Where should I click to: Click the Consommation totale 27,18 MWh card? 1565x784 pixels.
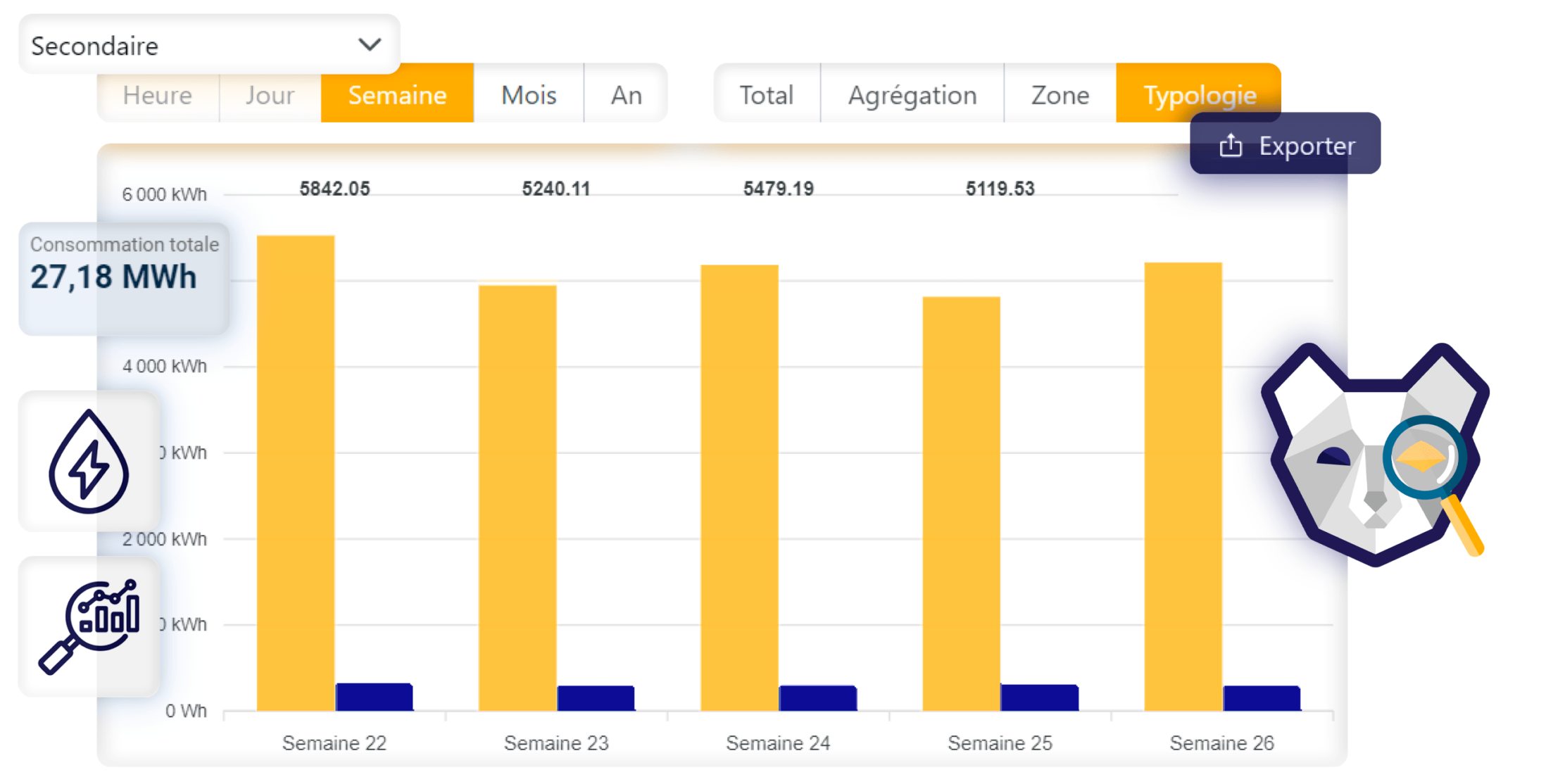point(124,278)
